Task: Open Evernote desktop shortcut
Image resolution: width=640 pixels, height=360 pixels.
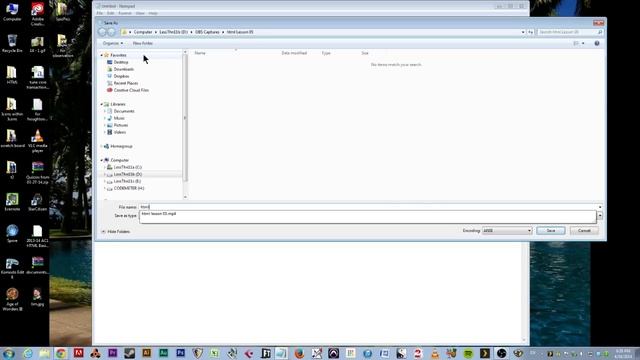Action: tap(12, 202)
